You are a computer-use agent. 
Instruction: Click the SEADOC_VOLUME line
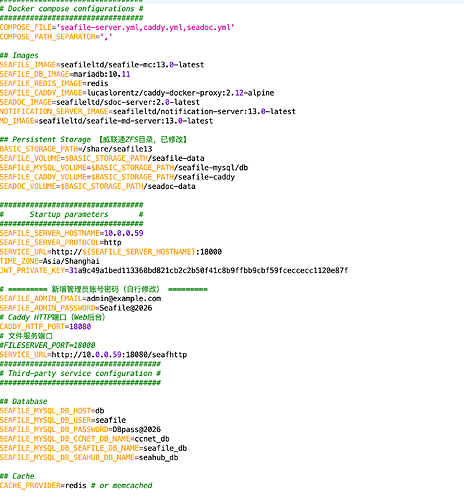click(98, 186)
